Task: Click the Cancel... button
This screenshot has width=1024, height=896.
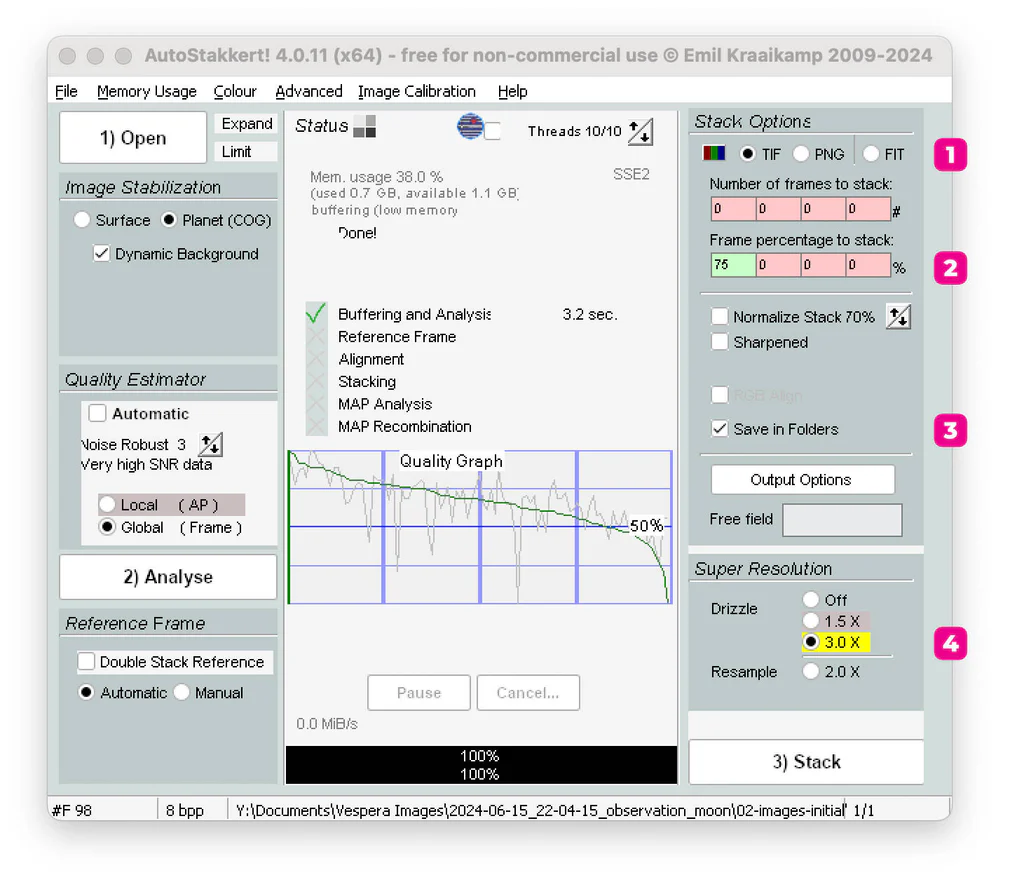Action: click(x=528, y=692)
